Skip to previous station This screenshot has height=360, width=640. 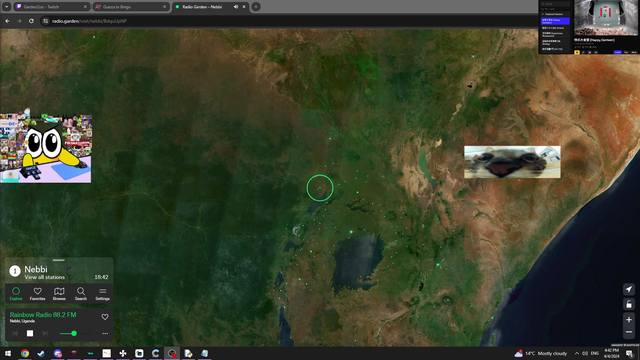[x=15, y=333]
